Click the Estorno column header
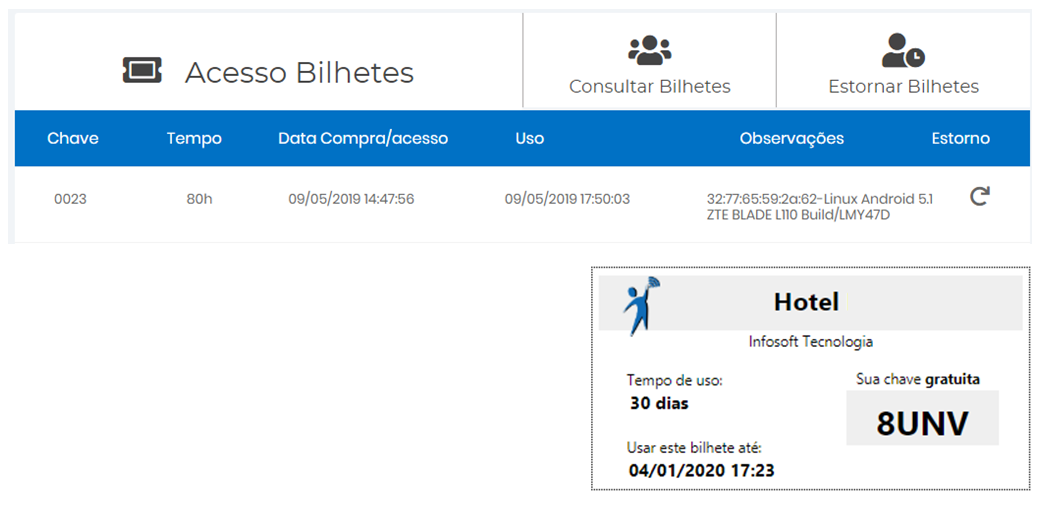Image resolution: width=1041 pixels, height=517 pixels. point(960,138)
